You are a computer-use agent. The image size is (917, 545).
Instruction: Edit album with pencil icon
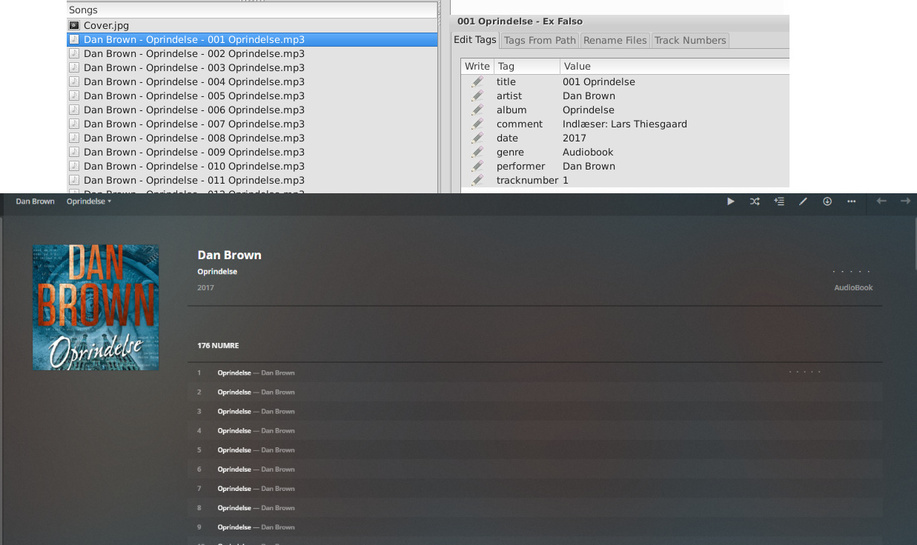(803, 201)
